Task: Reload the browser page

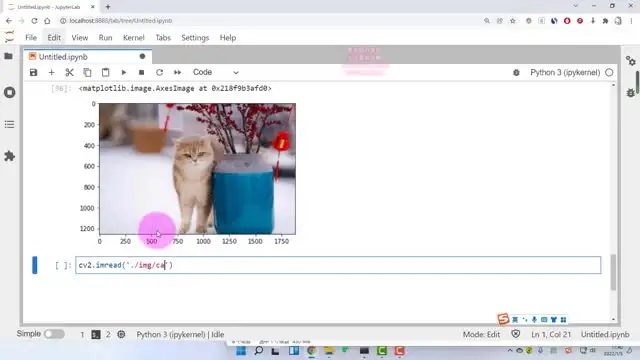Action: [x=34, y=21]
